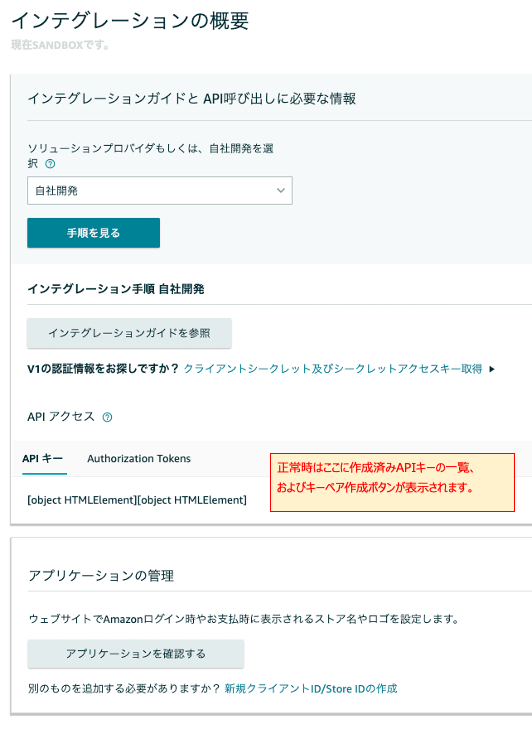Viewport: 532px width, 729px height.
Task: Switch to the API キー tab
Action: 42,458
